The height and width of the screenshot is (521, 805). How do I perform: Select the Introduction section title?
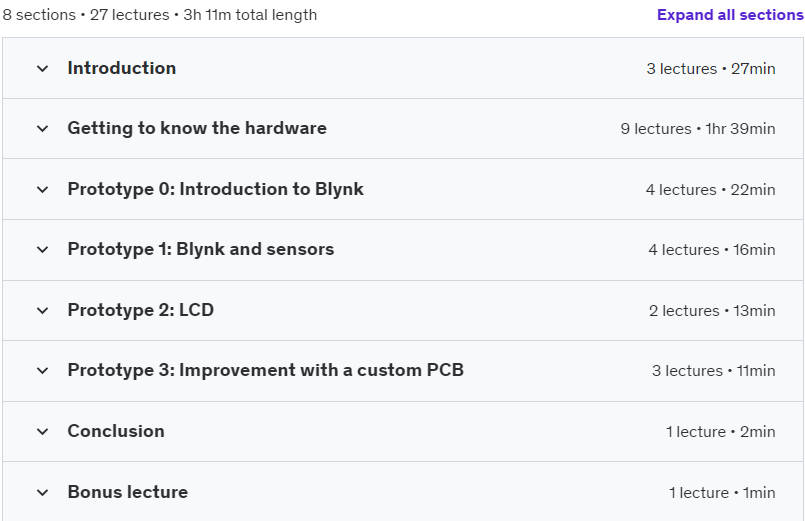(122, 68)
